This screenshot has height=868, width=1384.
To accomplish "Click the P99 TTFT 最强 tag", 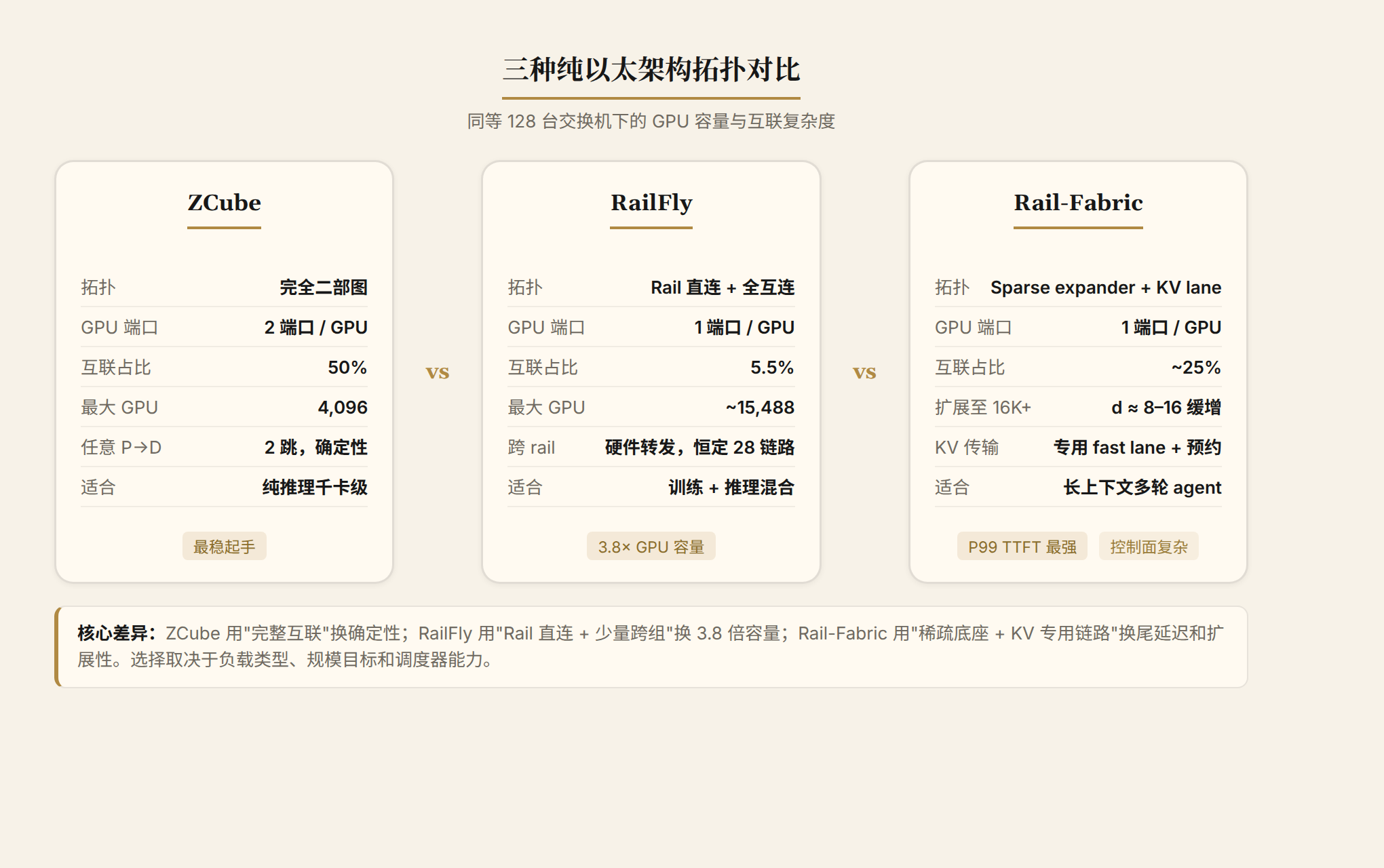I will click(1022, 547).
